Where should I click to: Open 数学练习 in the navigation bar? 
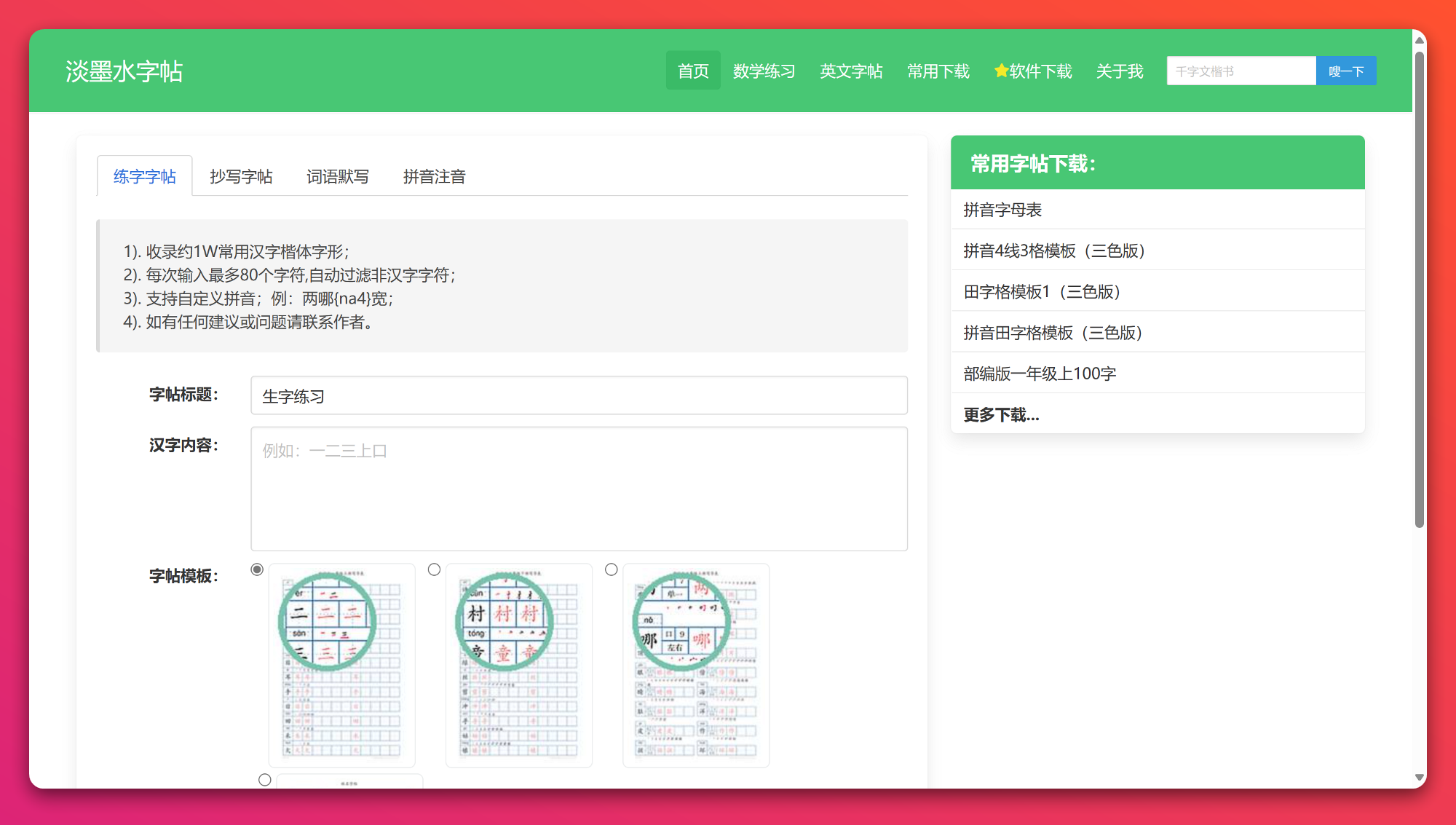pyautogui.click(x=764, y=71)
